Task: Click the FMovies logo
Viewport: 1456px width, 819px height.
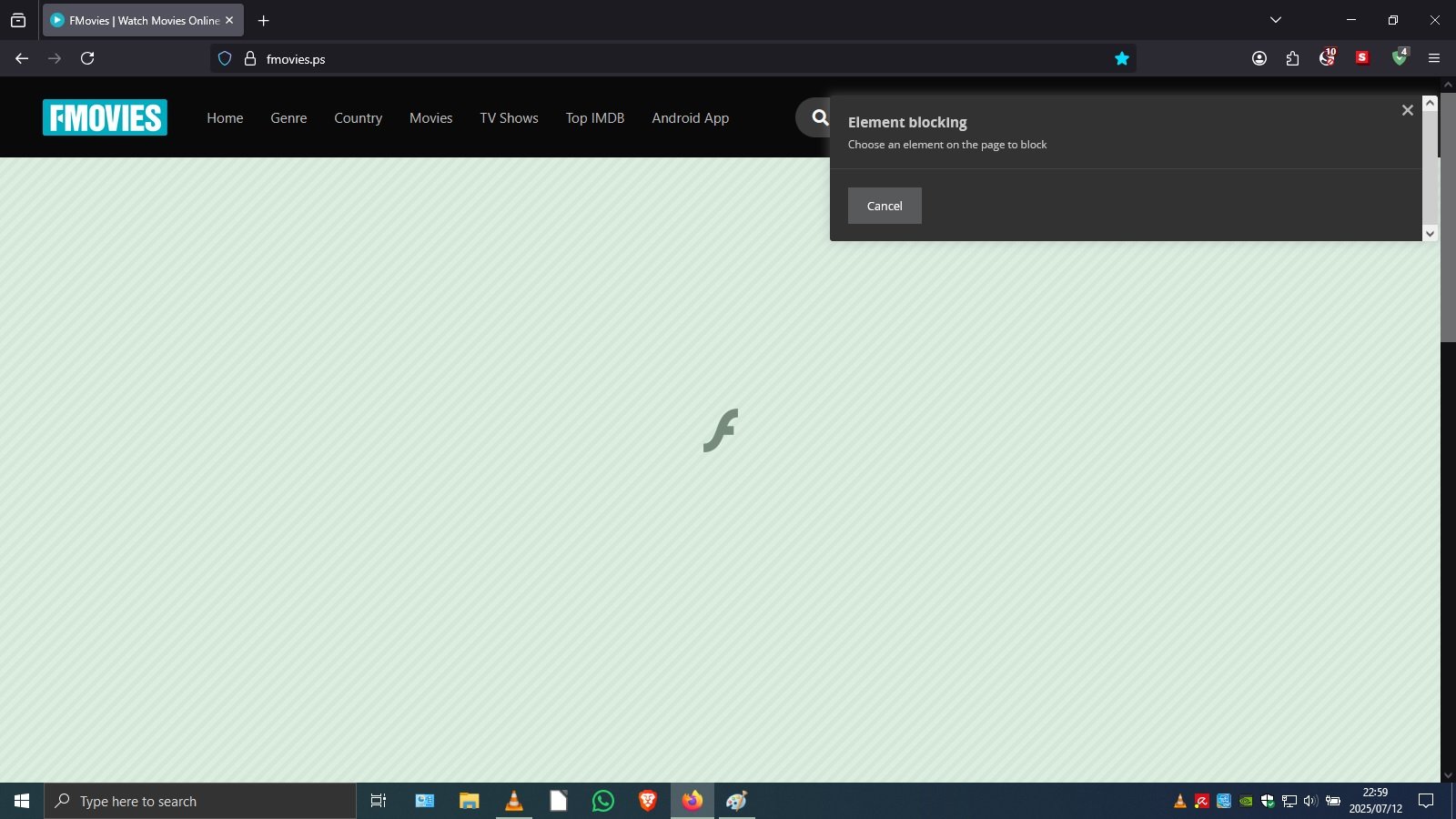Action: click(104, 117)
